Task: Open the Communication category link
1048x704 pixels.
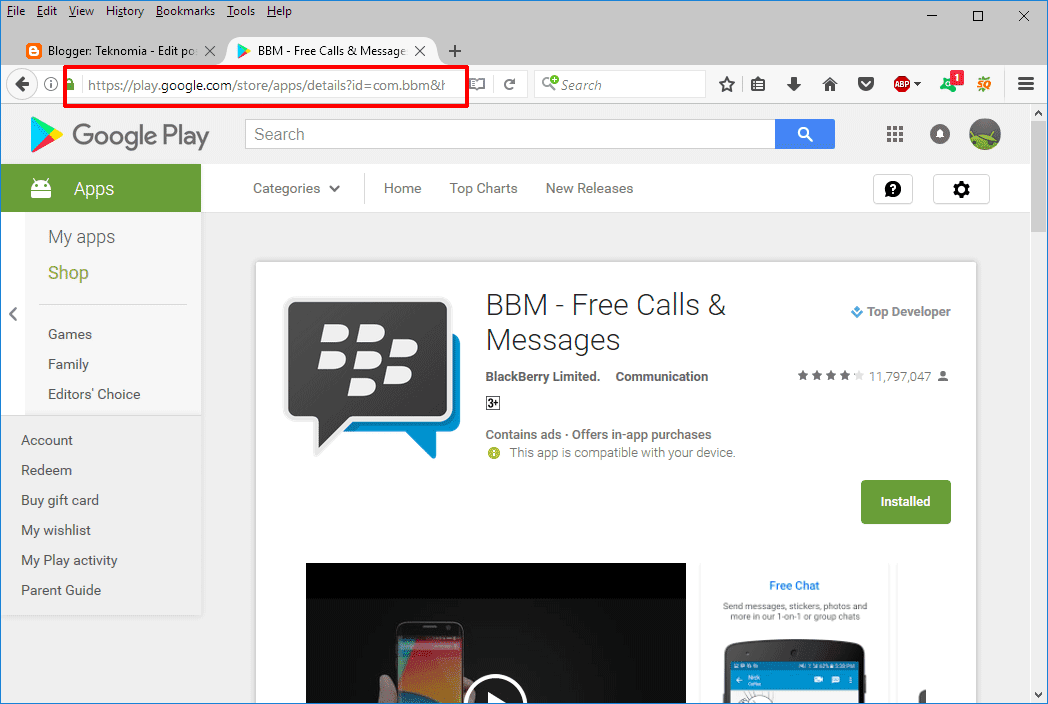Action: coord(662,376)
